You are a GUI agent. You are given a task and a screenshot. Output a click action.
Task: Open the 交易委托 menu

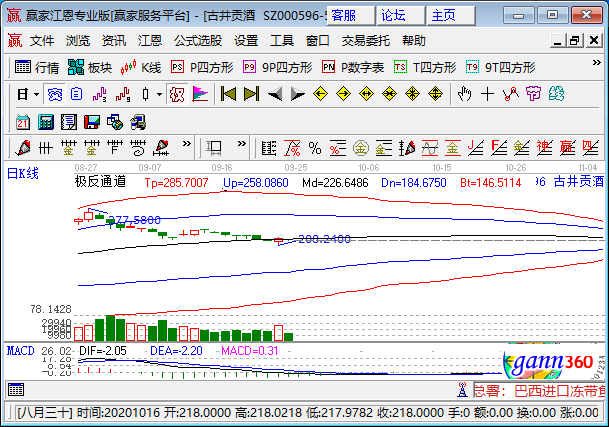(x=365, y=40)
